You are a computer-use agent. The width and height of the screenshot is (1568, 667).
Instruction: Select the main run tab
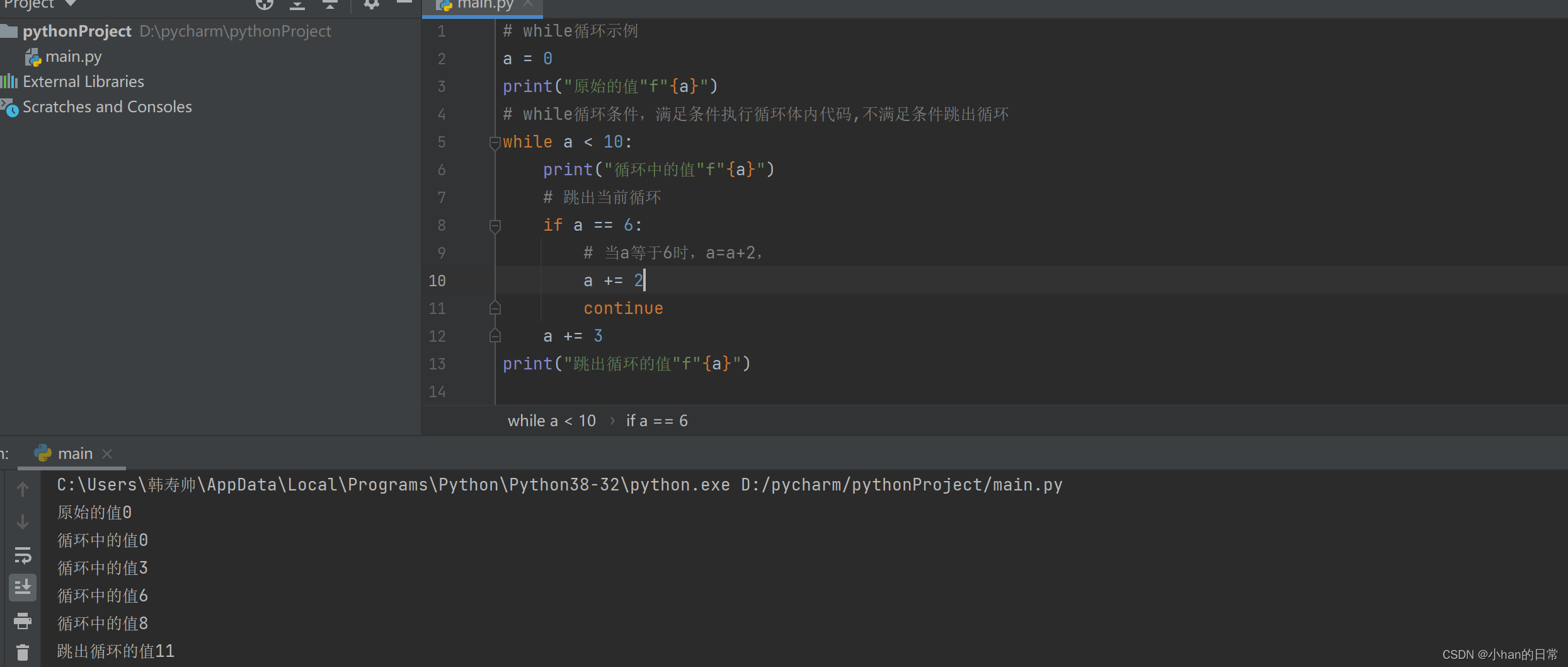(74, 453)
